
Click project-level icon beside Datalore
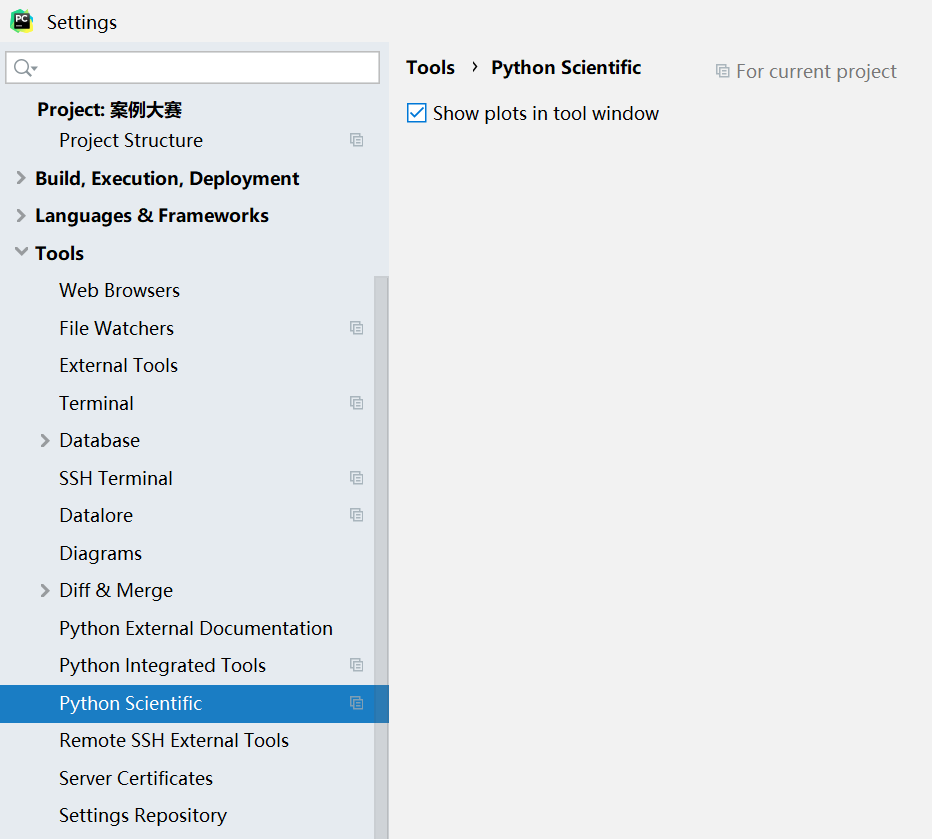356,515
